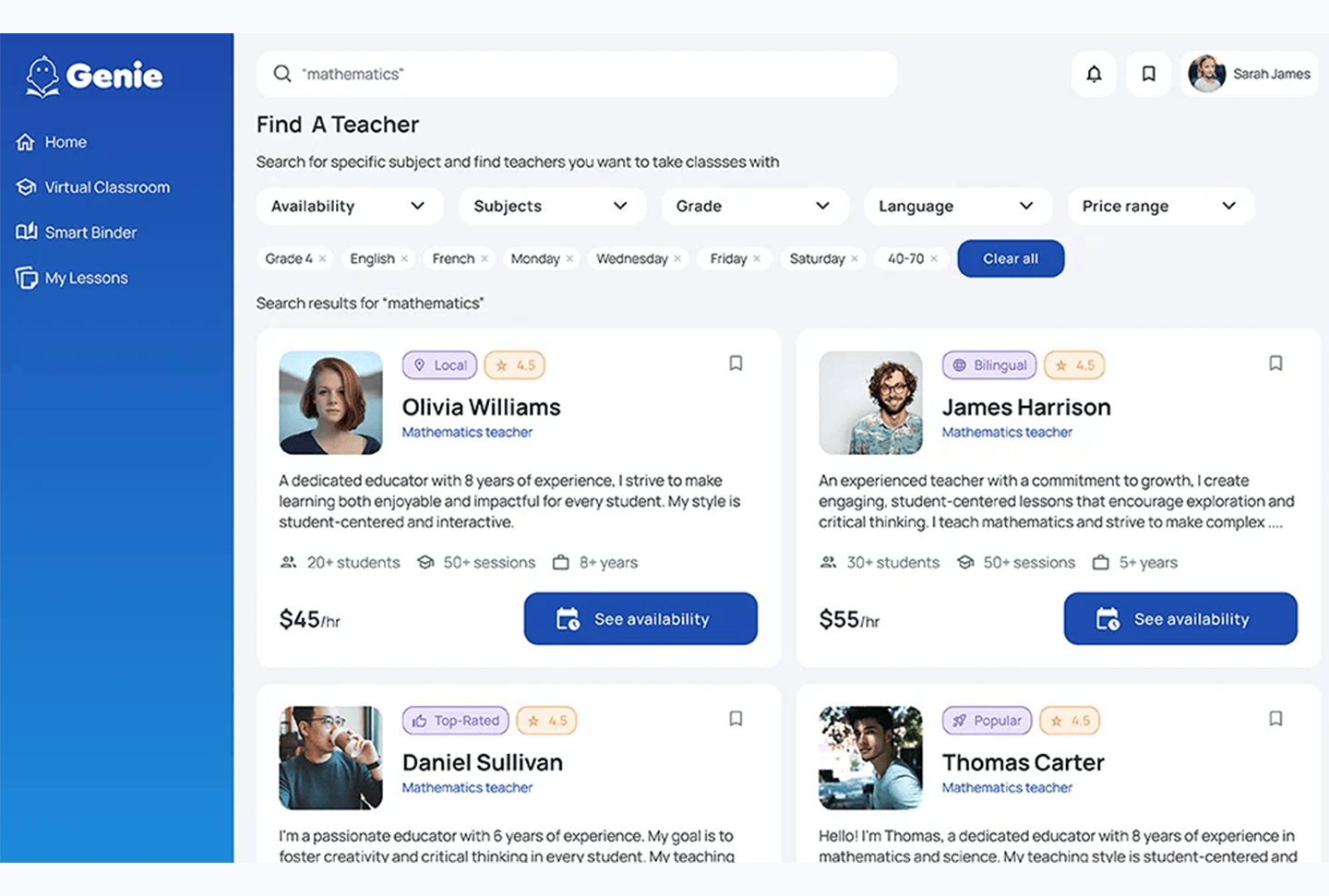Remove the Grade 4 filter chip
Image resolution: width=1329 pixels, height=896 pixels.
tap(322, 259)
